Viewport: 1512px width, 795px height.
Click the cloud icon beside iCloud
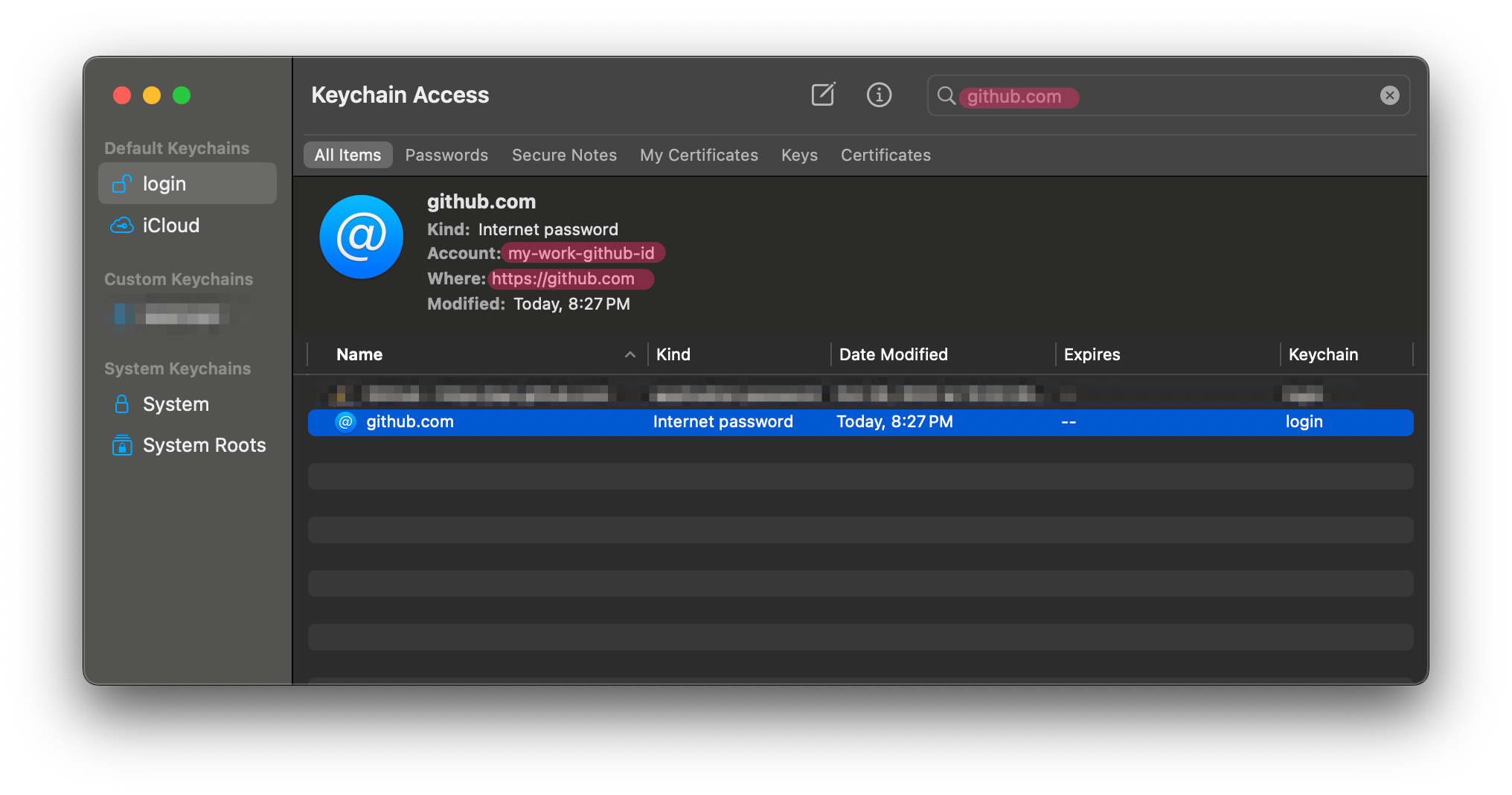click(121, 225)
